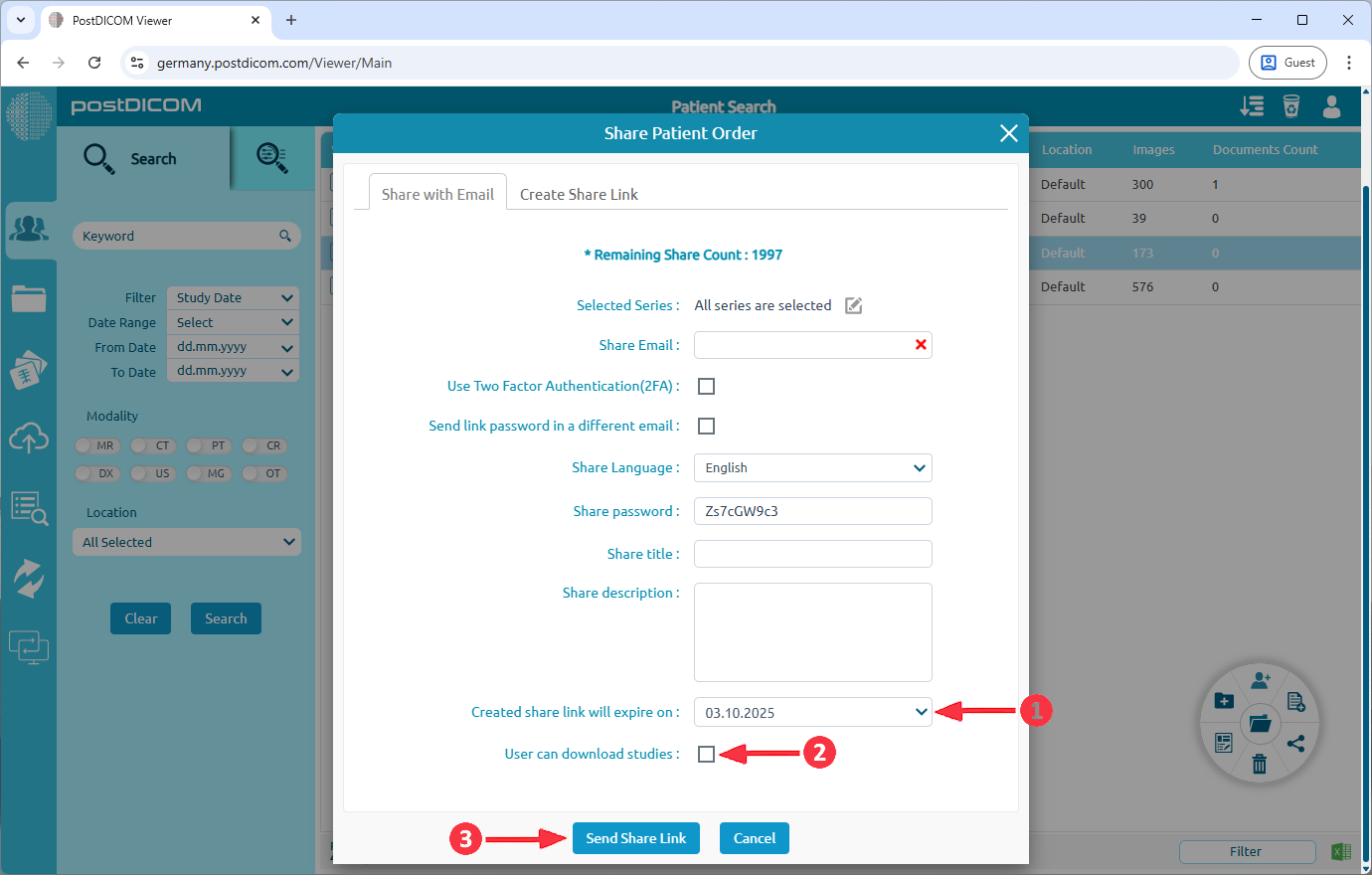Click the Send Share Link button

click(635, 838)
